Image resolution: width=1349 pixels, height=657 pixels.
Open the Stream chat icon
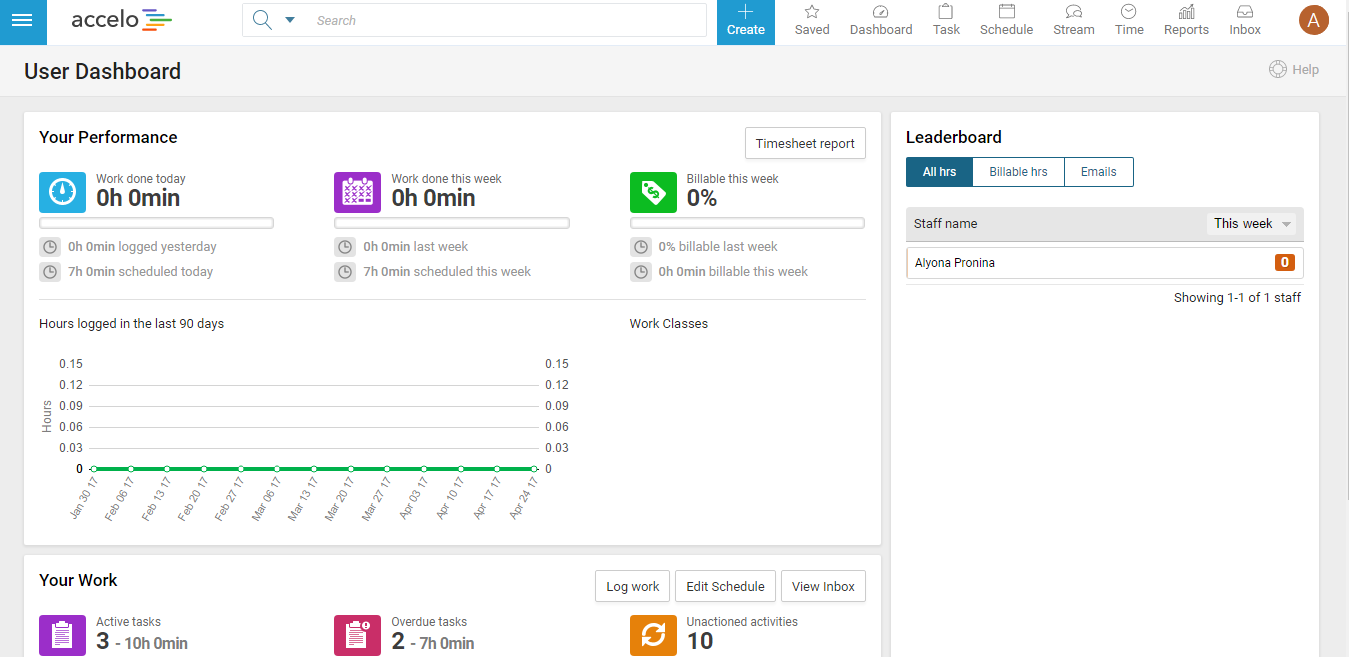(1073, 13)
